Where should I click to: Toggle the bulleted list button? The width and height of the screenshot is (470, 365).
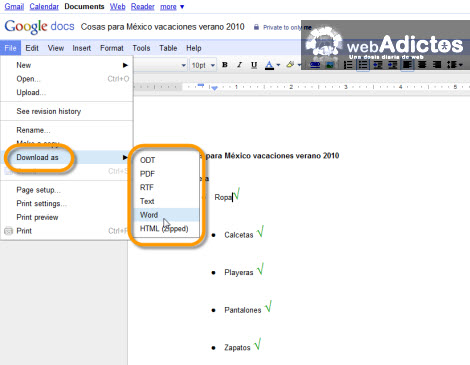pyautogui.click(x=363, y=65)
